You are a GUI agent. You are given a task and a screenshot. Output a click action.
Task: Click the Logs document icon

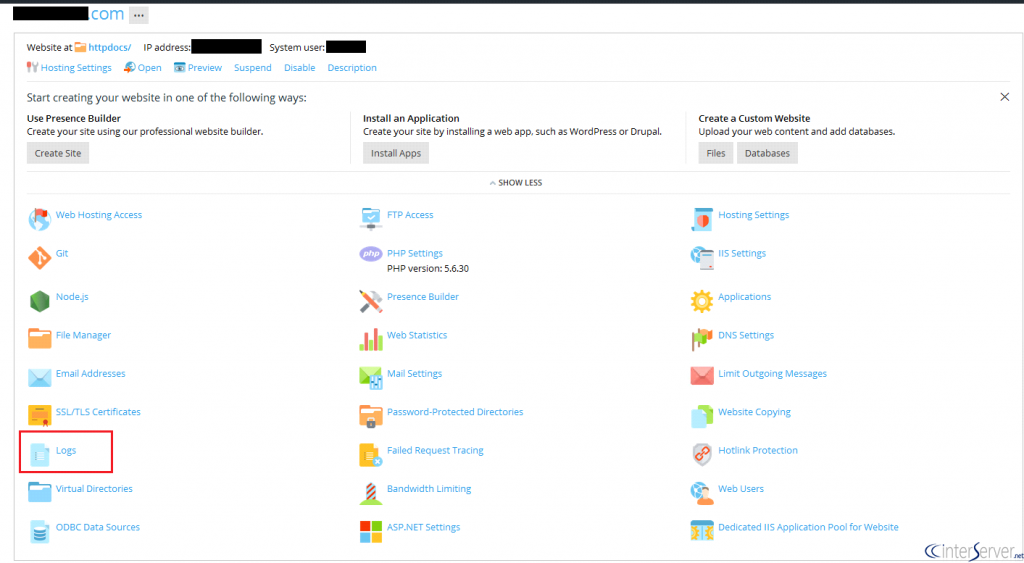(40, 455)
